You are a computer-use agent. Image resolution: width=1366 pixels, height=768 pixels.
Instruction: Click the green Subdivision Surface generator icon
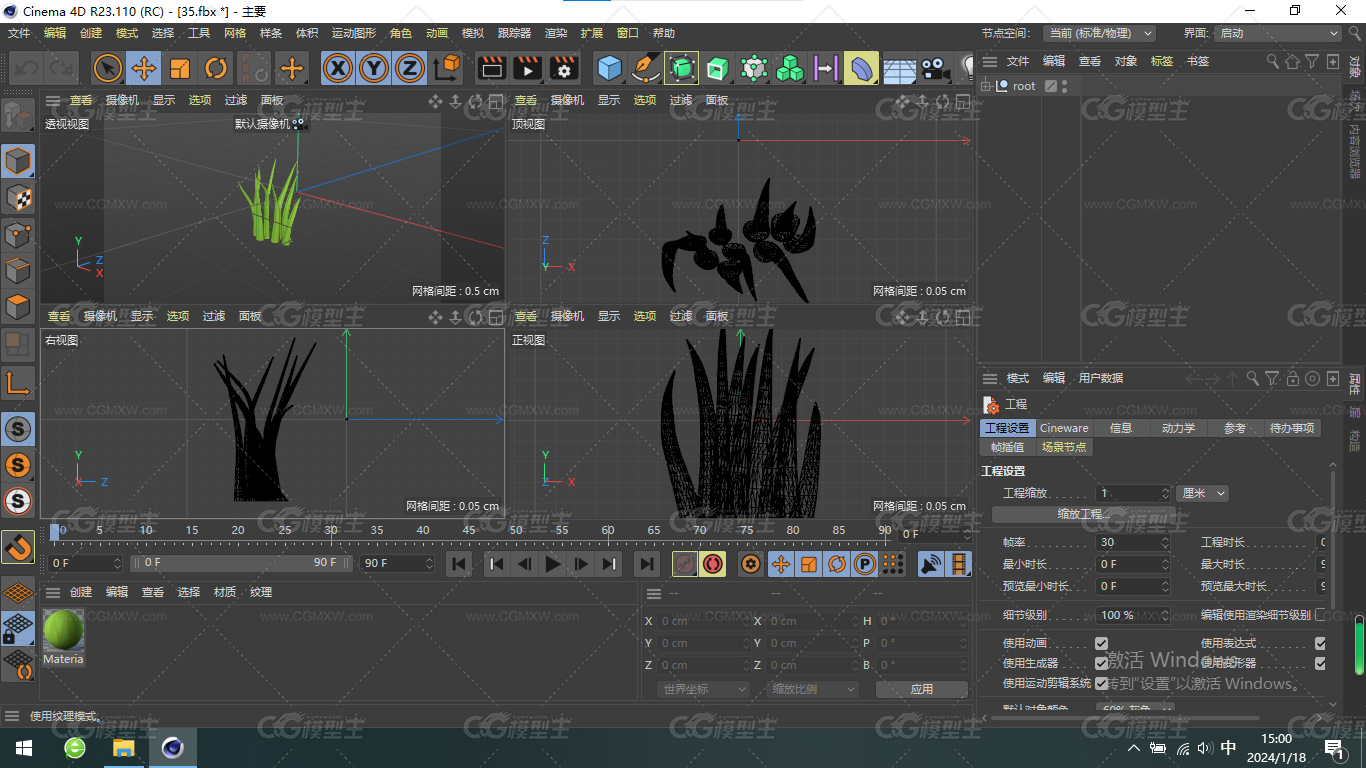tap(682, 68)
